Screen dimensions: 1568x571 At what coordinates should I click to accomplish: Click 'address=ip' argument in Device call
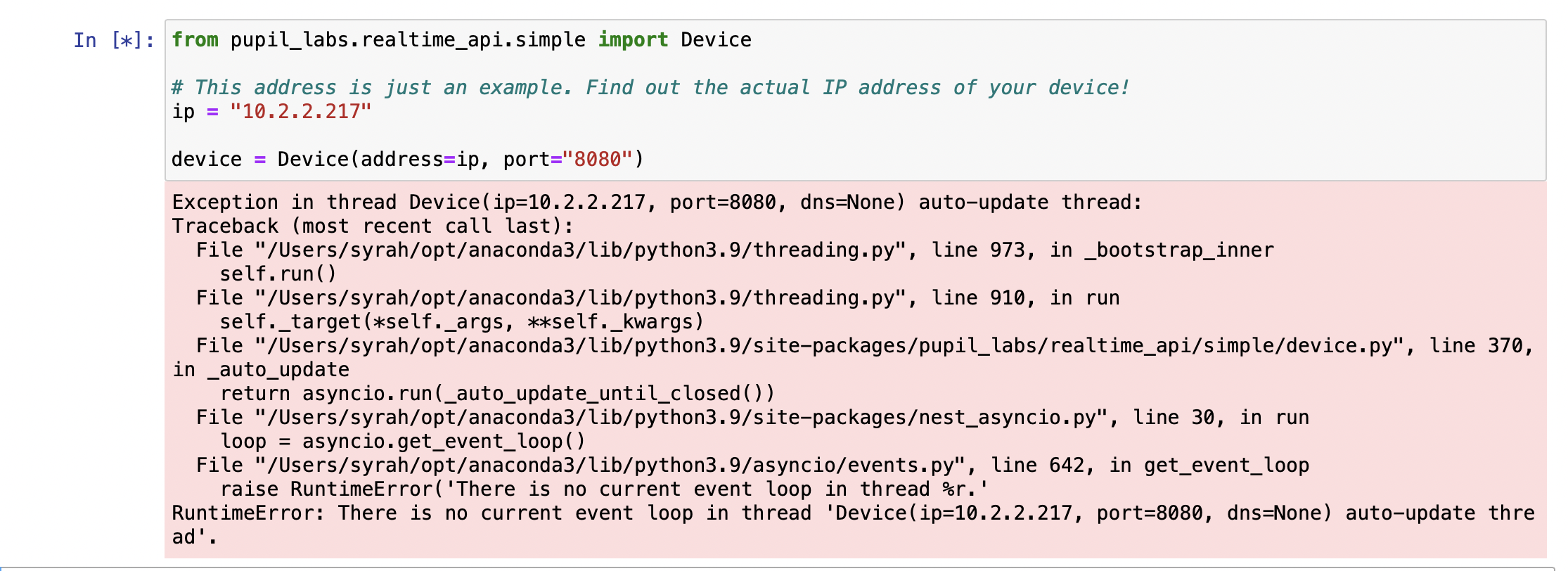[x=420, y=160]
